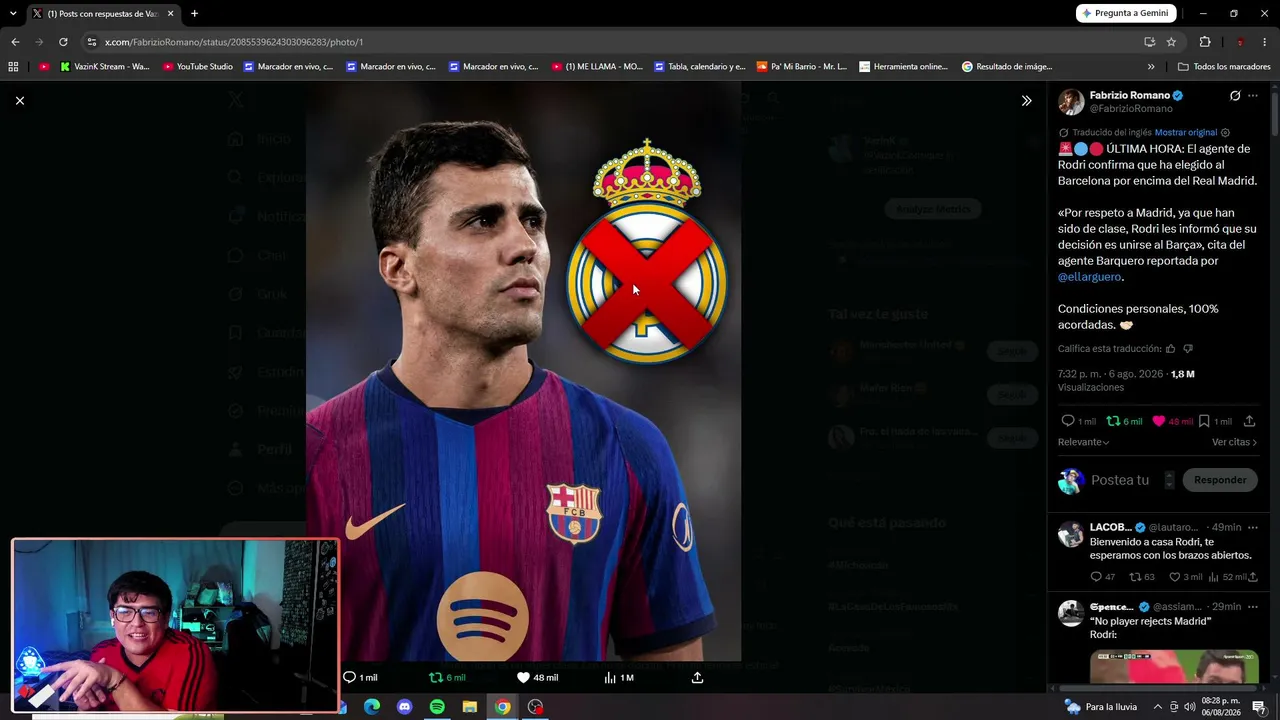
Task: Share the tweet from the side panel
Action: [x=1249, y=421]
